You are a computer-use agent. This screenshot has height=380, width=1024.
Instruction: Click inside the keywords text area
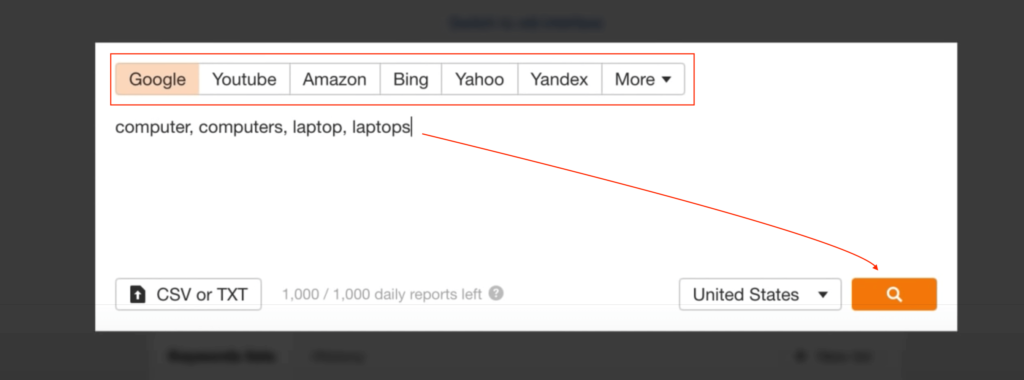[526, 189]
